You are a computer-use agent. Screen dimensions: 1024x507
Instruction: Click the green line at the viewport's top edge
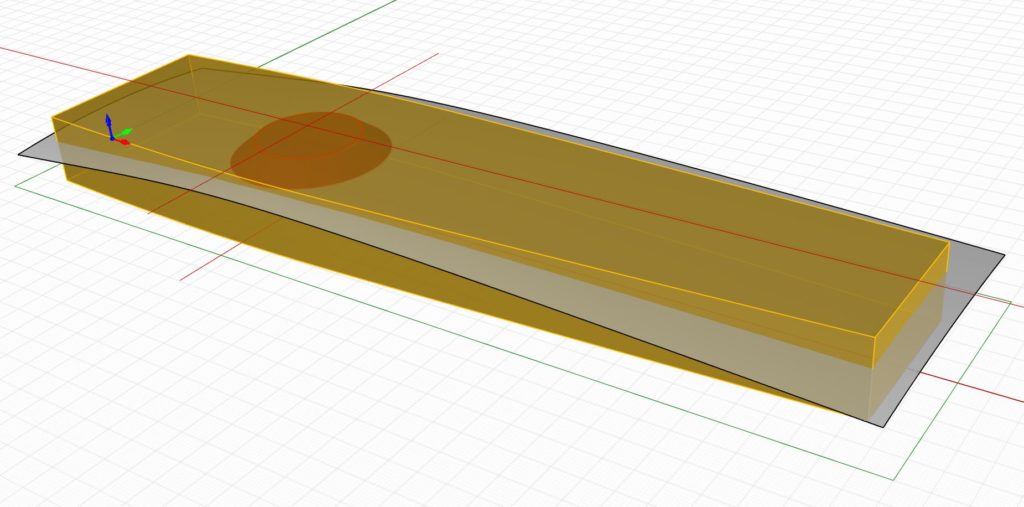[x=390, y=4]
